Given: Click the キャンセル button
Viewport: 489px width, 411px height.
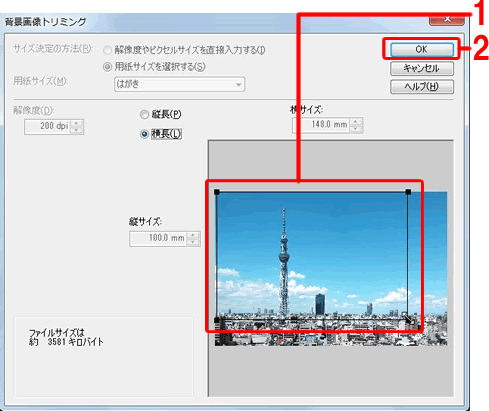Looking at the screenshot, I should (x=422, y=68).
